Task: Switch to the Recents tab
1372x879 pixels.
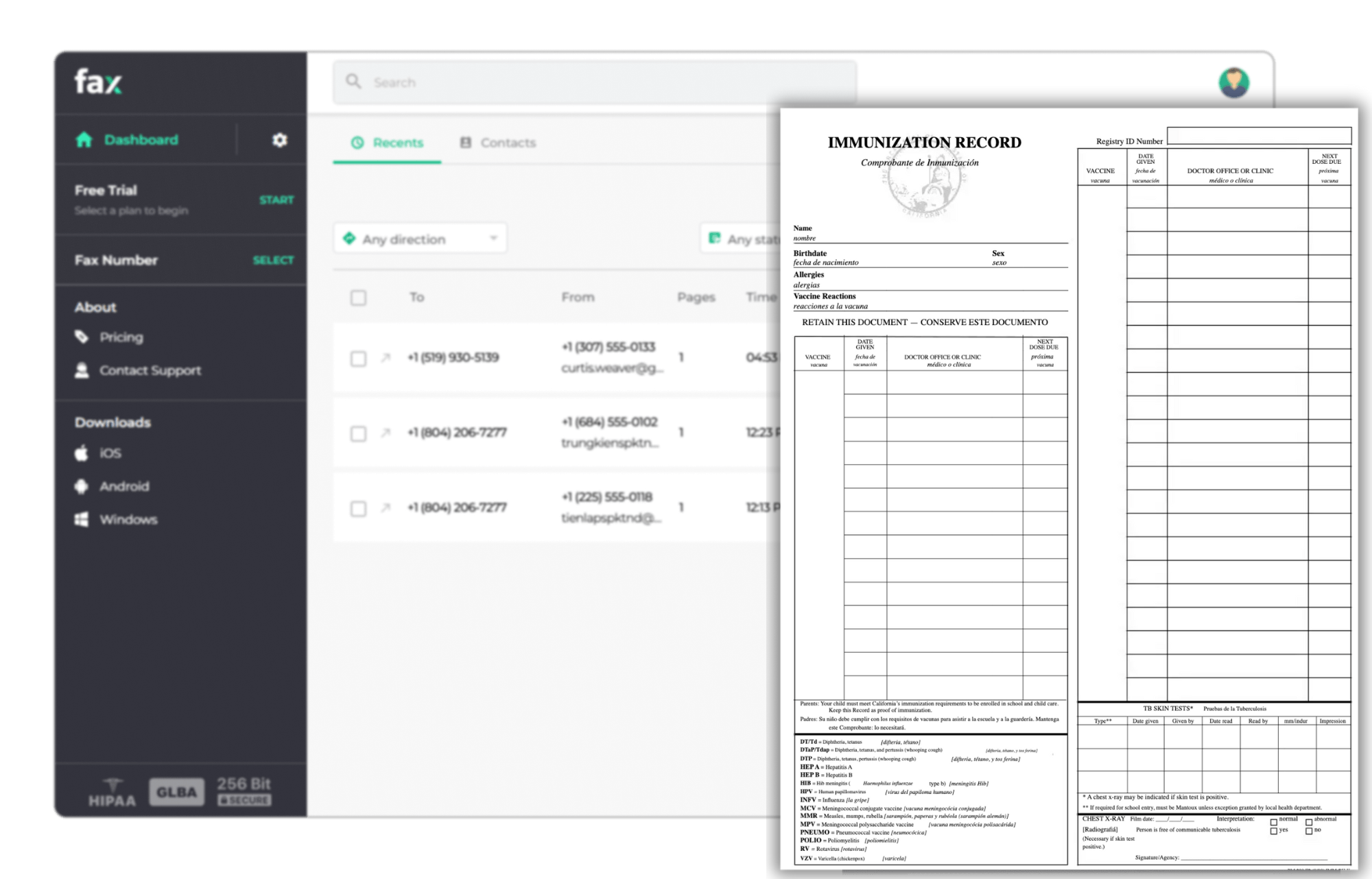Action: [x=388, y=143]
